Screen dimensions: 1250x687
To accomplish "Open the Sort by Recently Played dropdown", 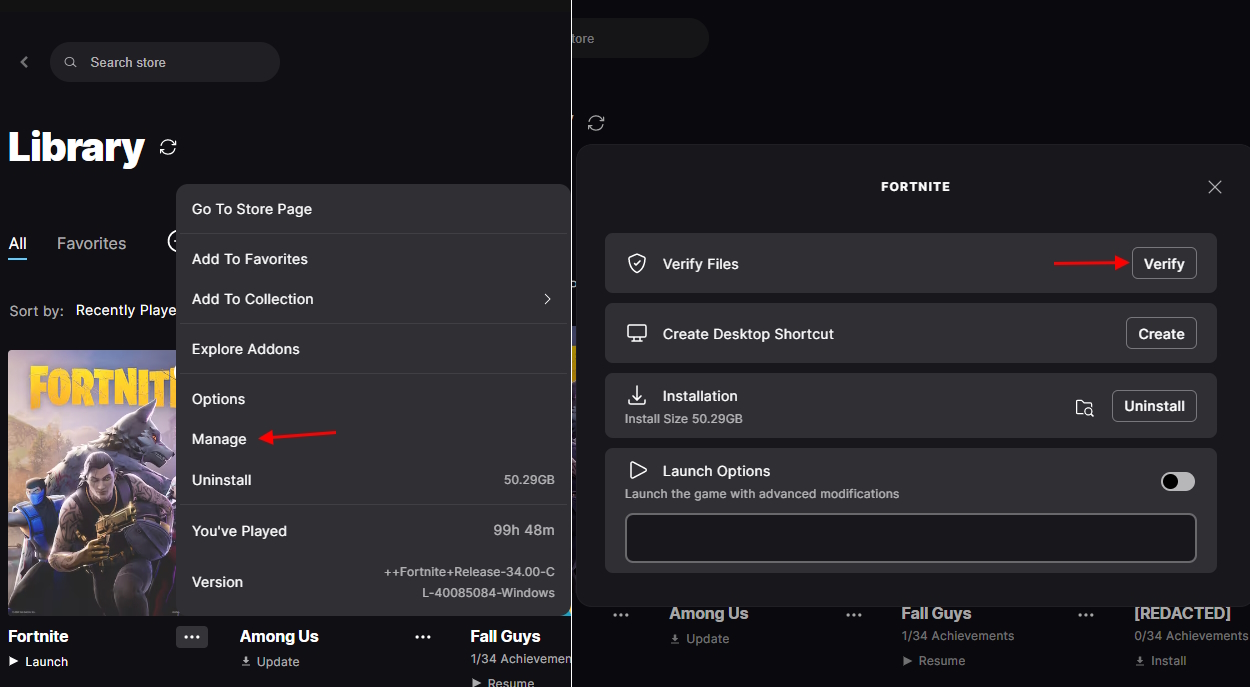I will [x=125, y=311].
